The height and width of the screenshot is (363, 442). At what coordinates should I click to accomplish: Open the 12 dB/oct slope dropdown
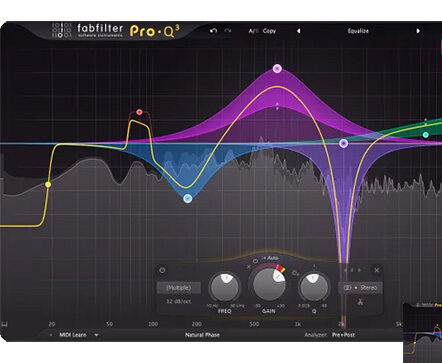tap(179, 301)
